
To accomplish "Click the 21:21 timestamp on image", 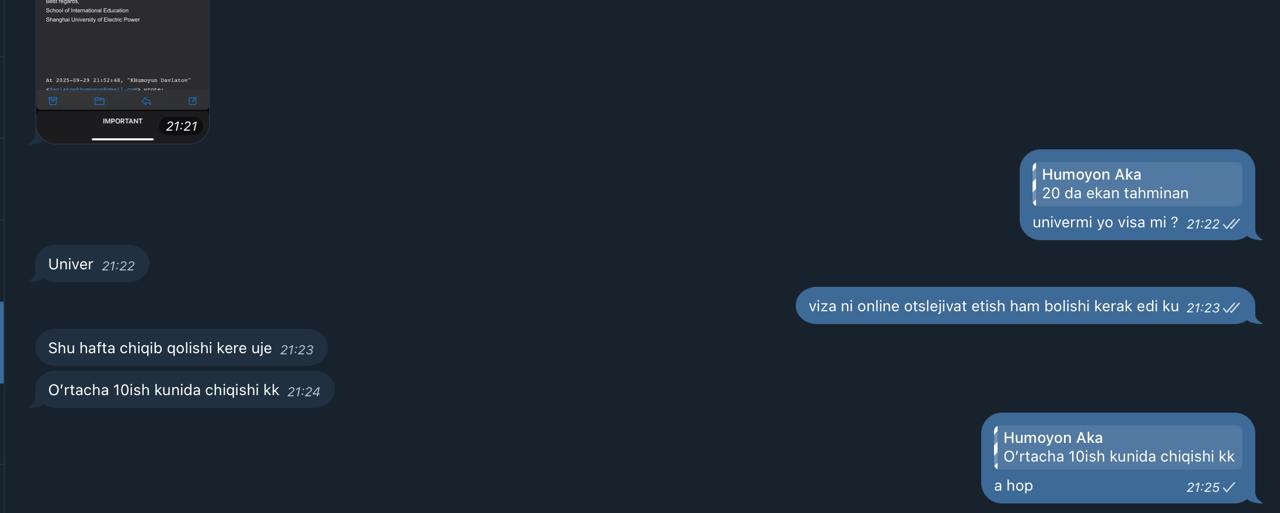I will click(181, 126).
